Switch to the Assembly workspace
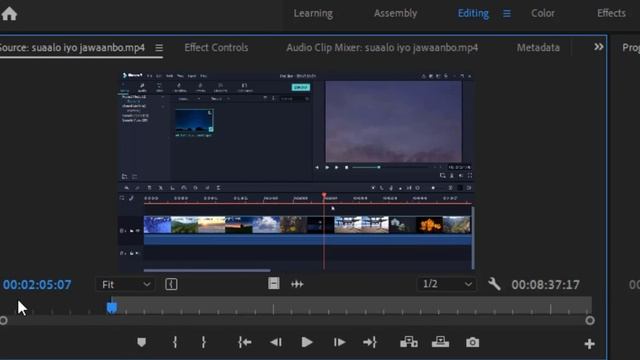640x360 pixels. point(395,13)
